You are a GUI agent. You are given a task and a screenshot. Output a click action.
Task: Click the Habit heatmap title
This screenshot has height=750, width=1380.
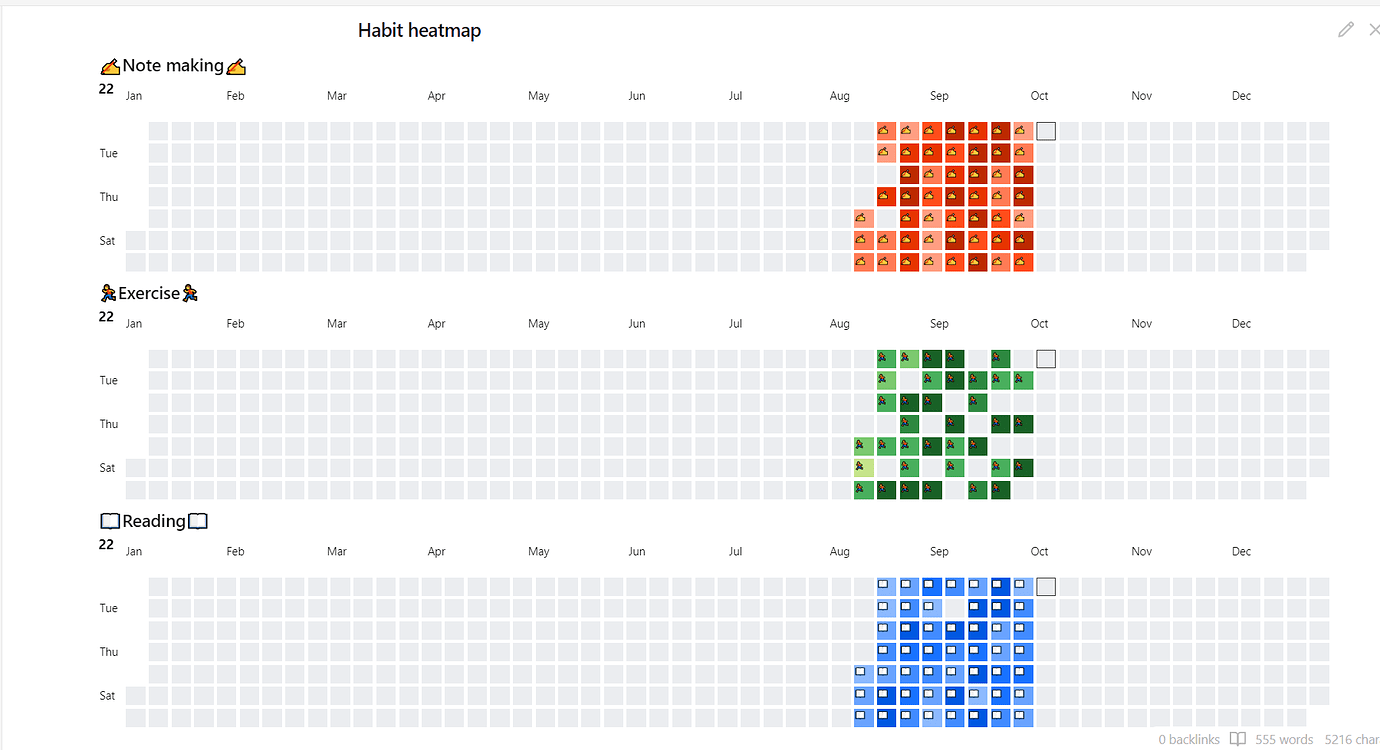click(x=419, y=31)
